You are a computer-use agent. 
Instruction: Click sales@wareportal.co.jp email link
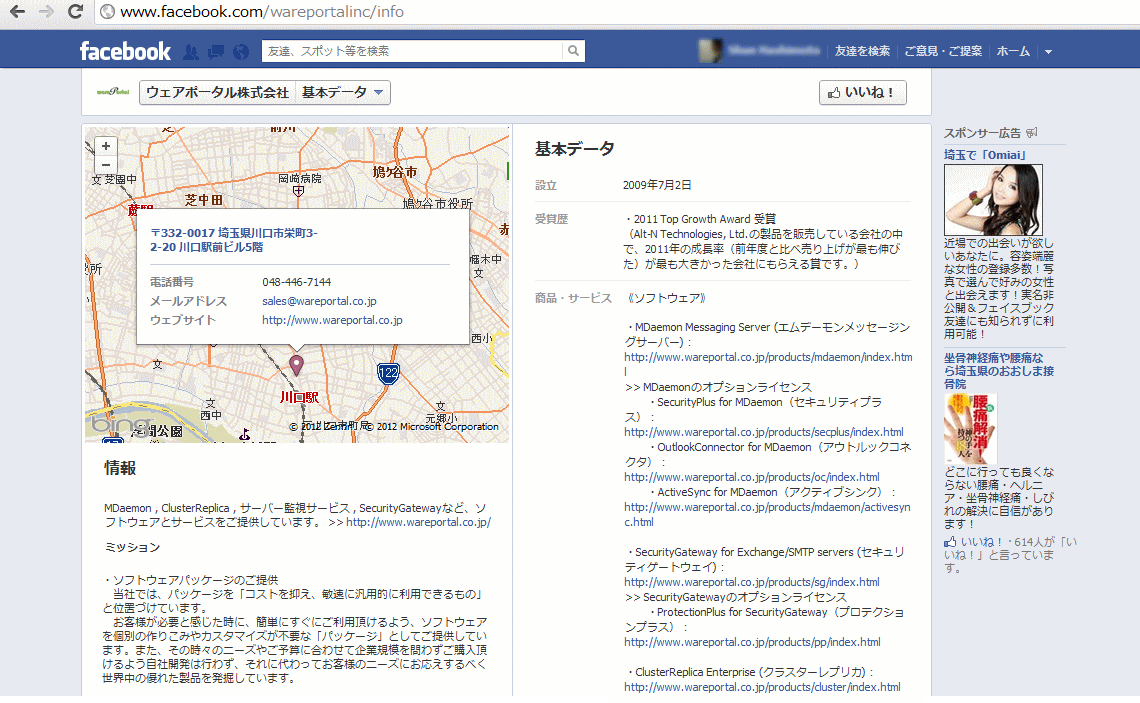[319, 301]
